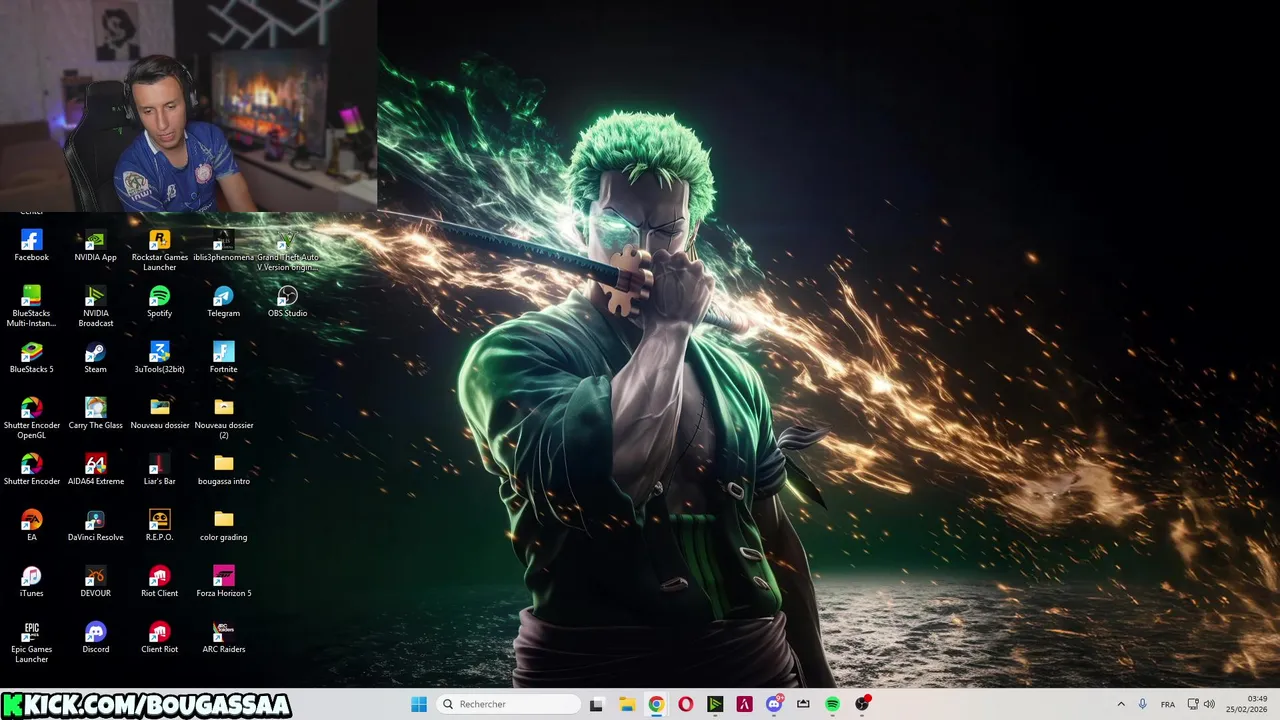
Task: Open Discord from the taskbar
Action: (x=774, y=704)
